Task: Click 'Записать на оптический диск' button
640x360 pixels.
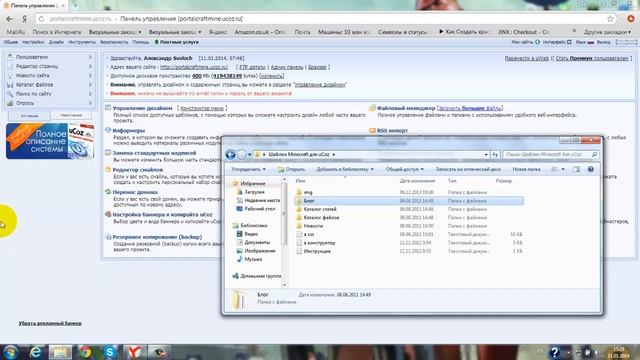Action: (x=468, y=169)
